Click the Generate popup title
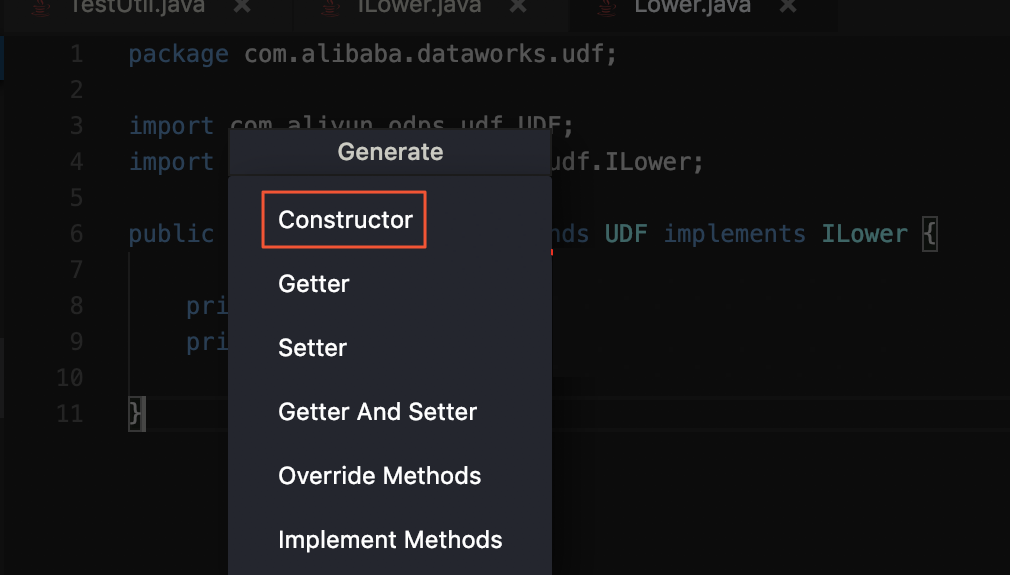Viewport: 1010px width, 575px height. click(390, 152)
